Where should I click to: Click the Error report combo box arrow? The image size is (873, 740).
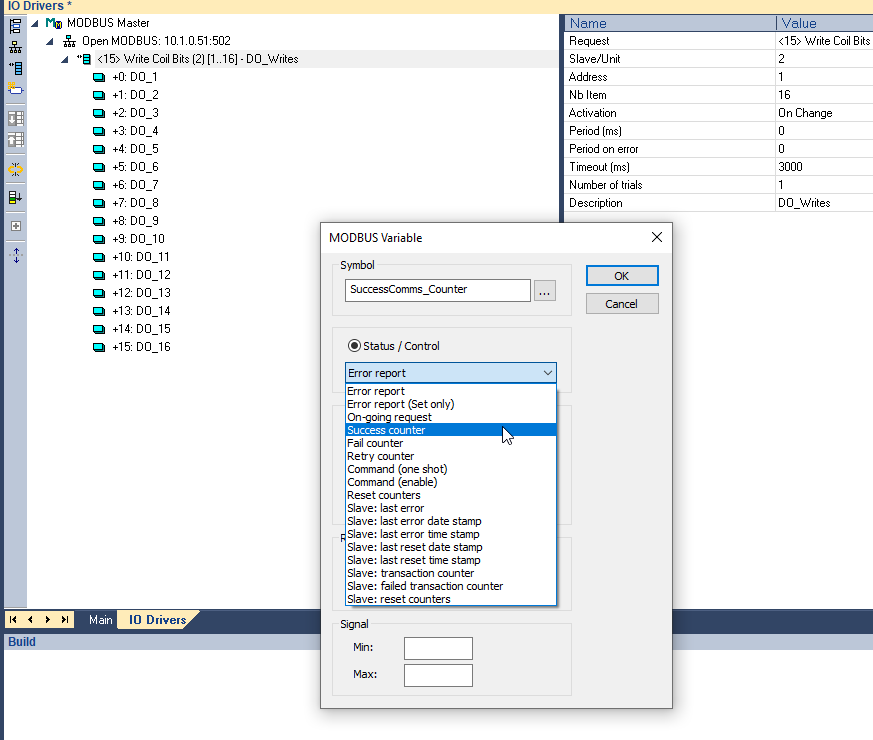(548, 373)
